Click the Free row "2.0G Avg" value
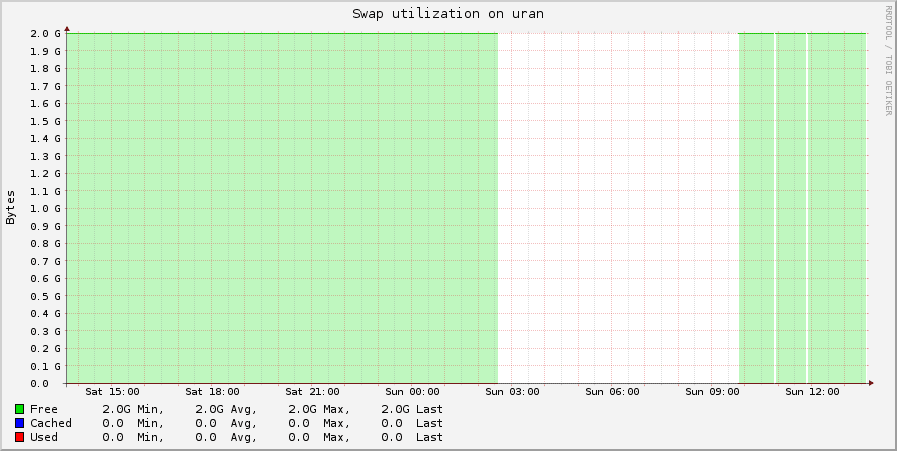Viewport: 897px width, 451px height. pos(226,409)
